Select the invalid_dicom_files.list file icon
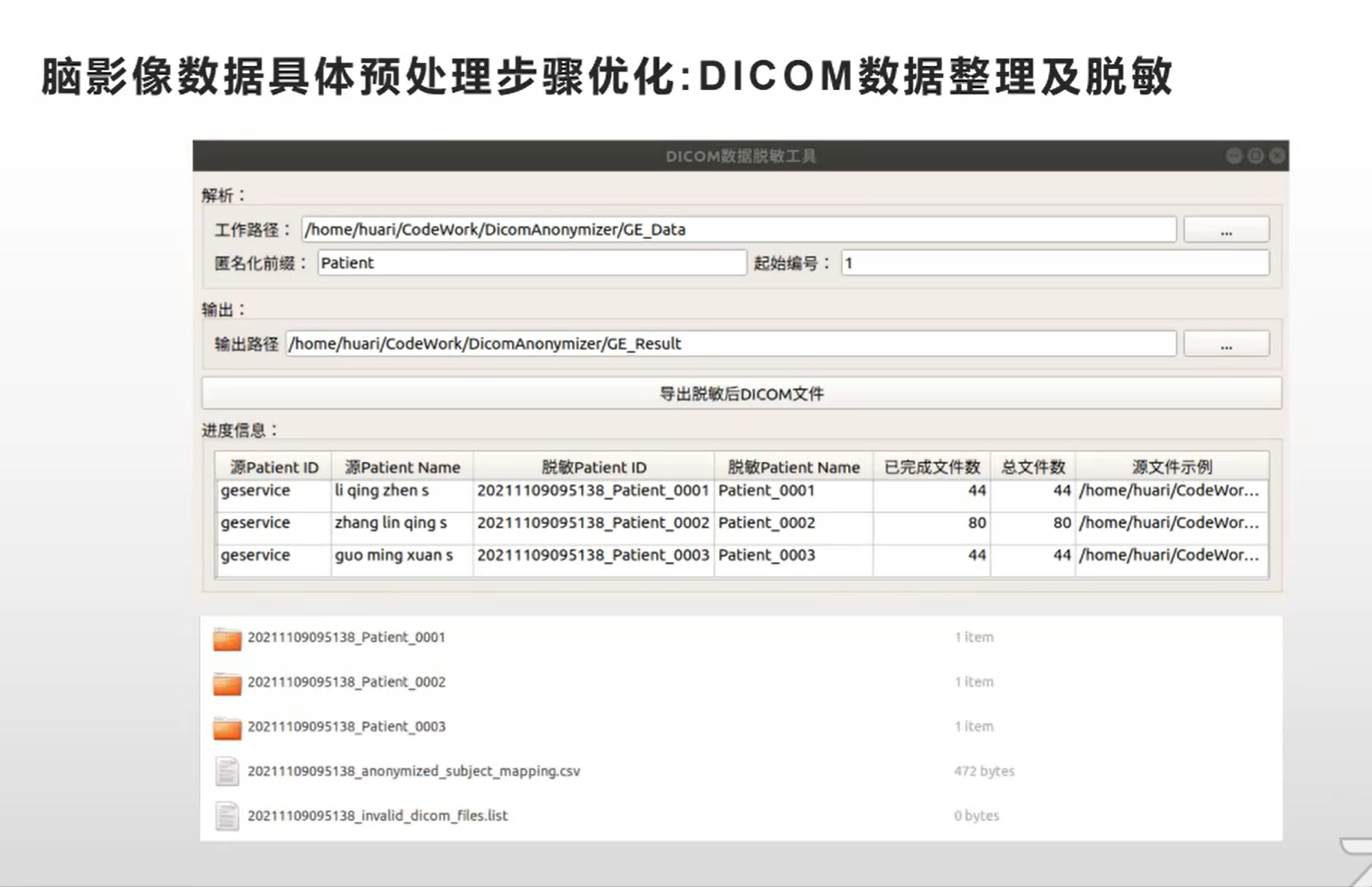 tap(227, 816)
